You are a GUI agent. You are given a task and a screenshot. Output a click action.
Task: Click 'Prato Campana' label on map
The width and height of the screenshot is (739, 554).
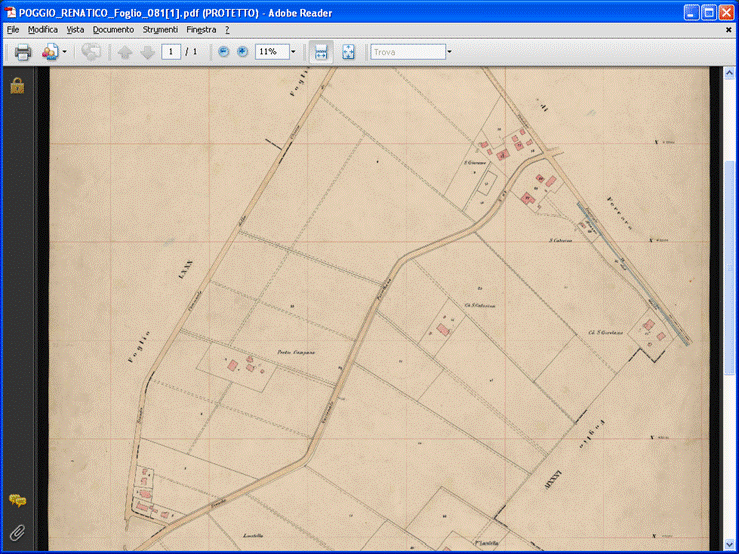pyautogui.click(x=296, y=352)
